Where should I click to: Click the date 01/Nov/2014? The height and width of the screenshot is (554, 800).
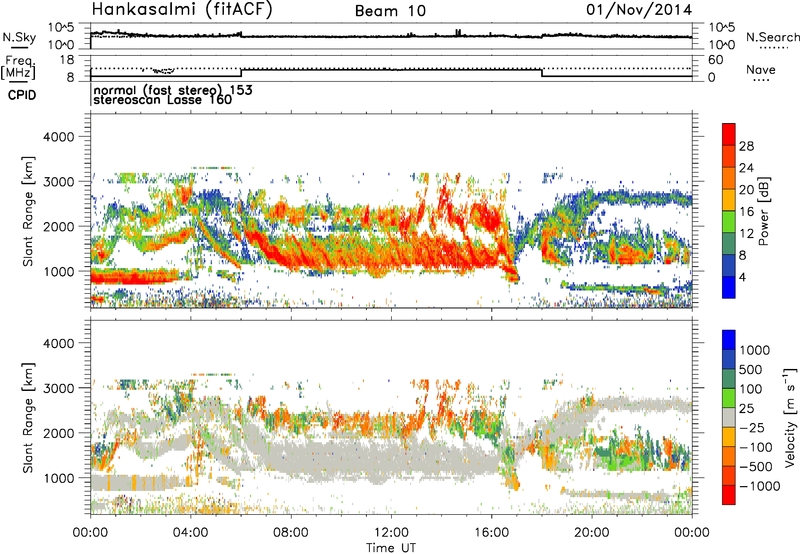coord(639,10)
